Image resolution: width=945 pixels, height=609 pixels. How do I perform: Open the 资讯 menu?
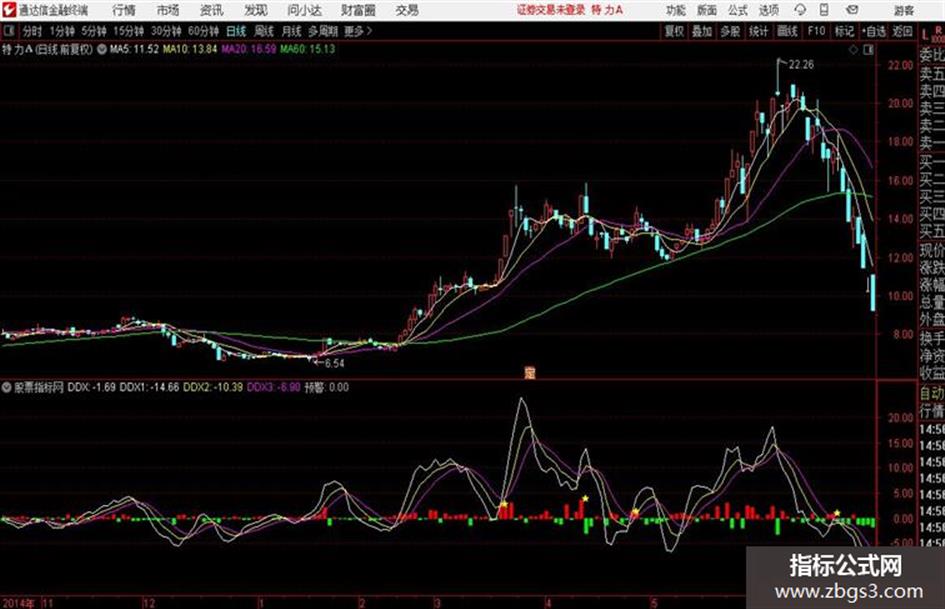click(211, 10)
